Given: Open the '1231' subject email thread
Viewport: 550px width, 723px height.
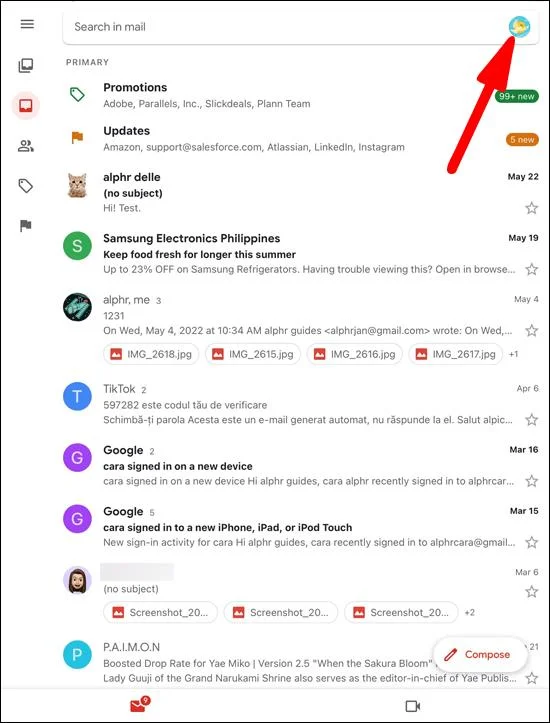Looking at the screenshot, I should coord(301,328).
